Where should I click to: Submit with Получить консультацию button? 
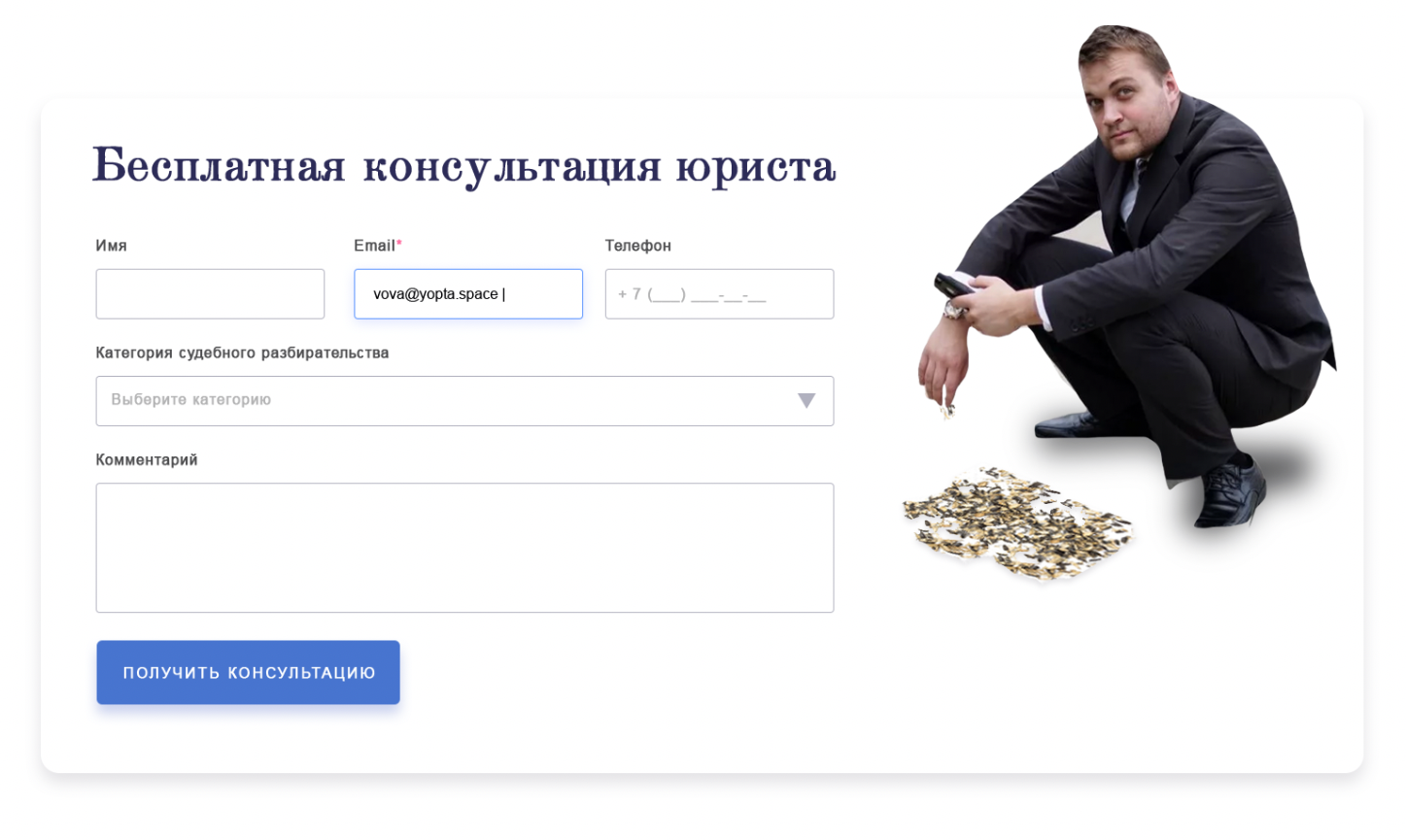(x=248, y=672)
